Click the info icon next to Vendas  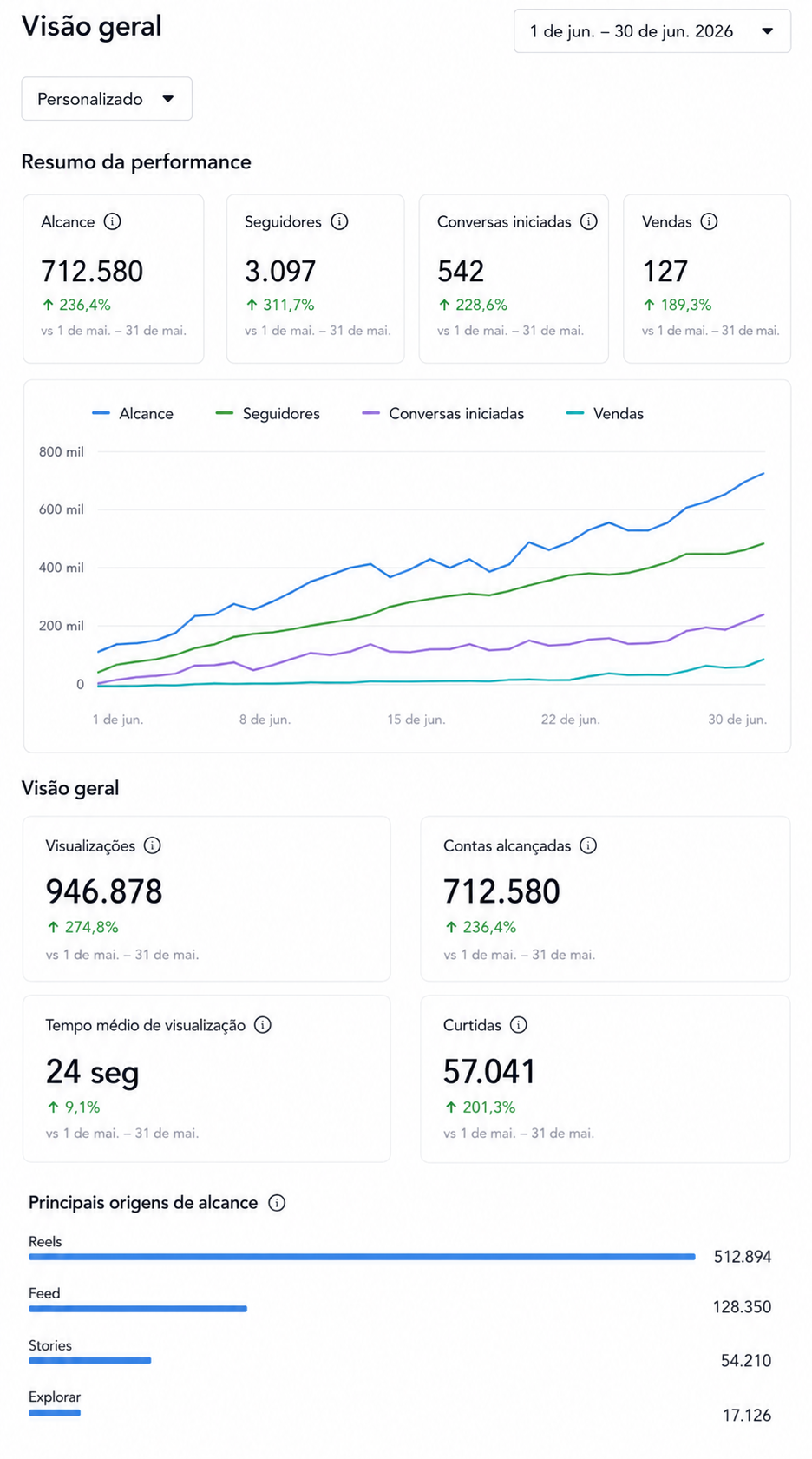point(709,221)
